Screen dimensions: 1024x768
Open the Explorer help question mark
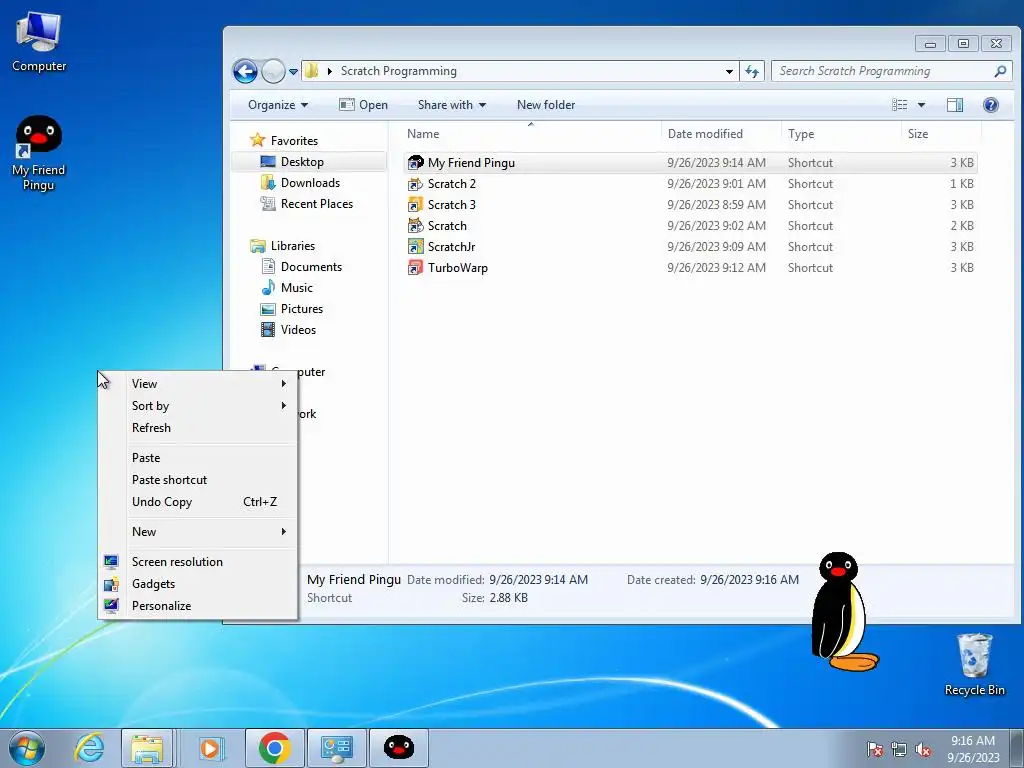click(991, 105)
